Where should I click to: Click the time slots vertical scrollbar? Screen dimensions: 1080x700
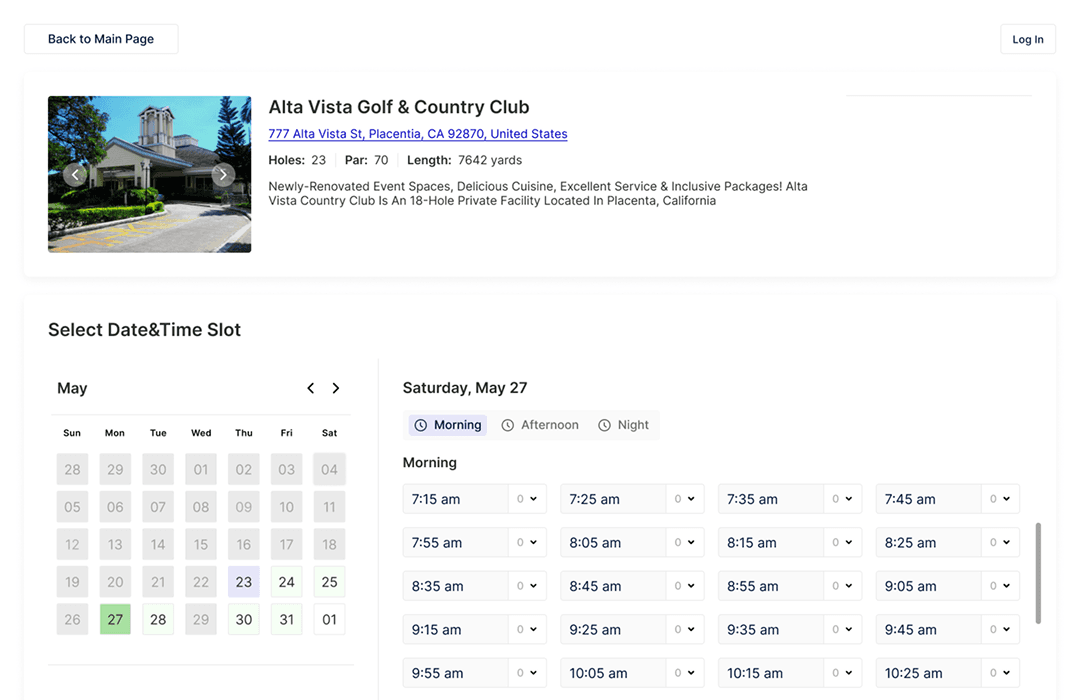1038,572
